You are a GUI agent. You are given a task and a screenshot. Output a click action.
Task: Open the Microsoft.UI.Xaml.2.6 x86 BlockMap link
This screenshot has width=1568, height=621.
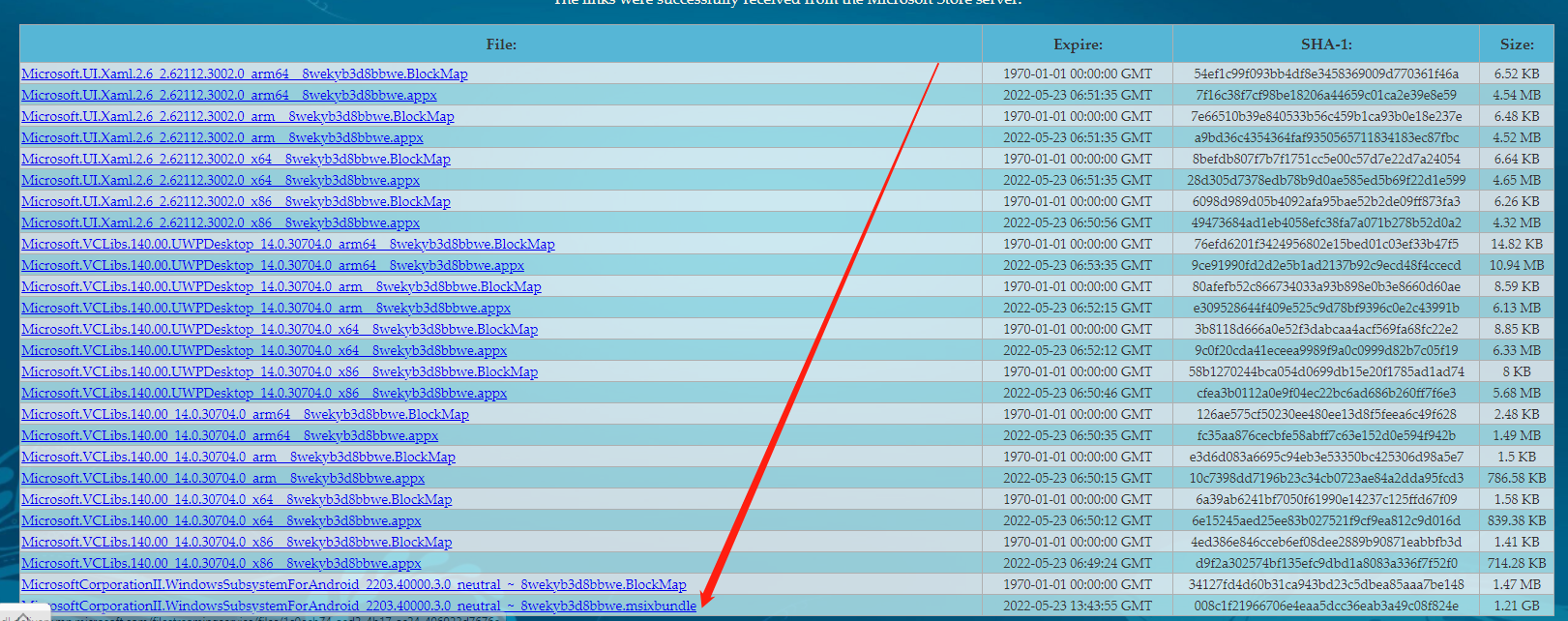(x=235, y=202)
